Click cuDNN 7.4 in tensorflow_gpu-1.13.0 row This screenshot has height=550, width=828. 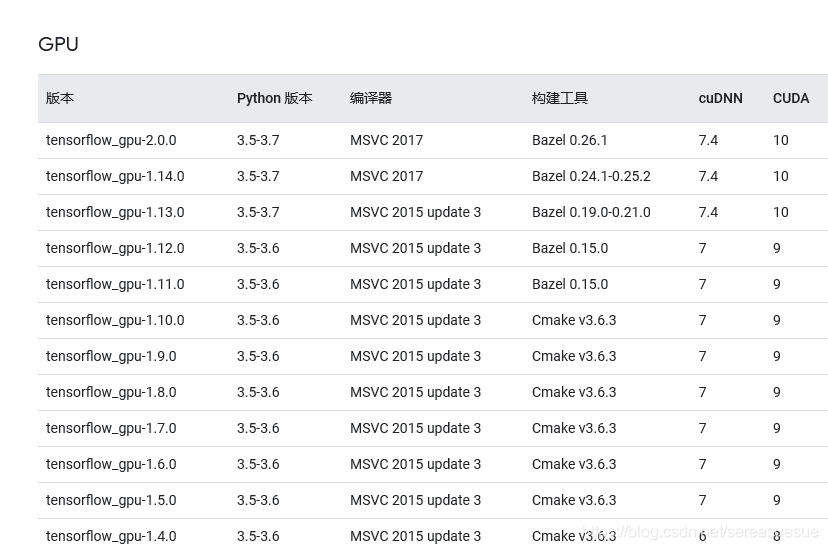point(708,212)
